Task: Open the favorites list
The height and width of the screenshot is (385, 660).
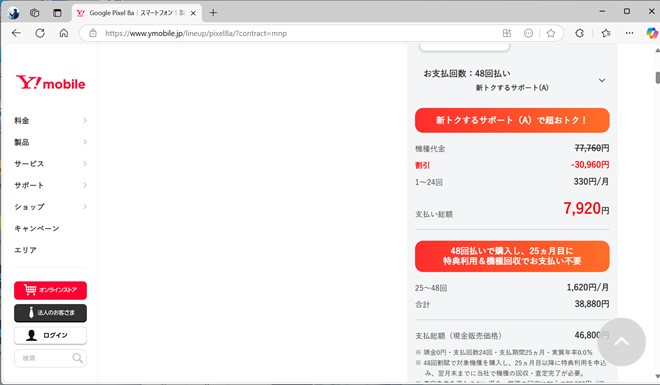Action: [x=606, y=33]
